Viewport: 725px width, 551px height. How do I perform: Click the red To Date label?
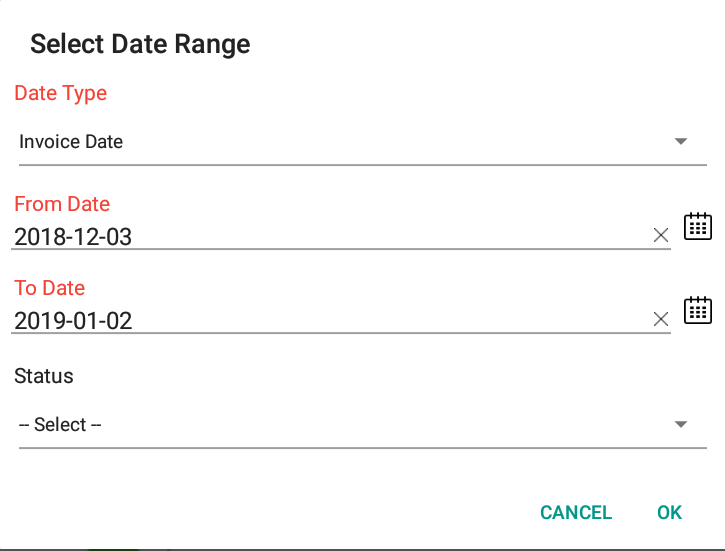coord(49,288)
